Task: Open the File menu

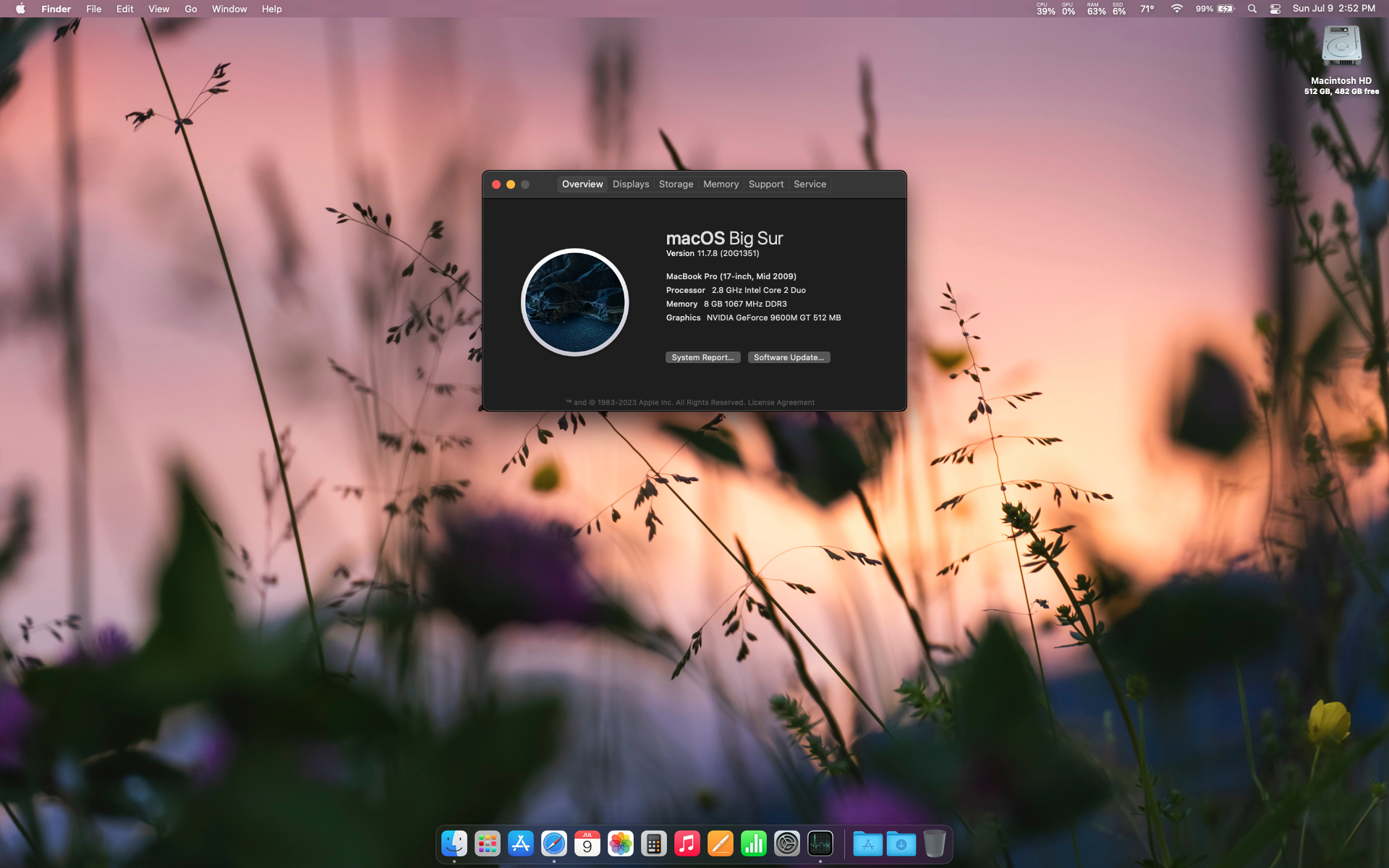Action: 93,9
